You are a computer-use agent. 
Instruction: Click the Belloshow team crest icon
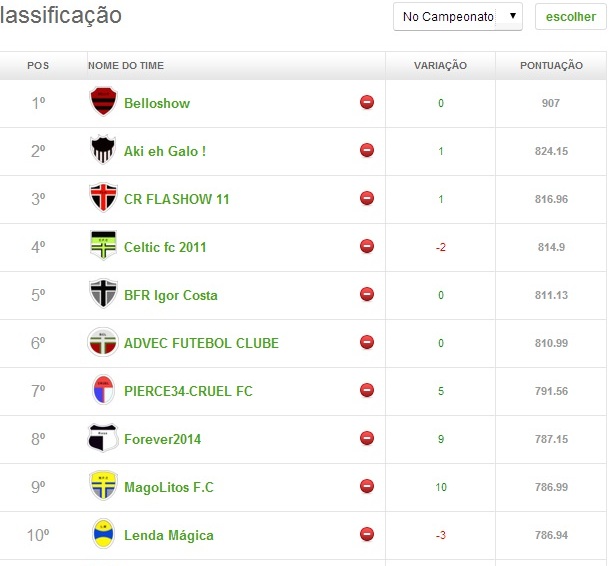(103, 102)
